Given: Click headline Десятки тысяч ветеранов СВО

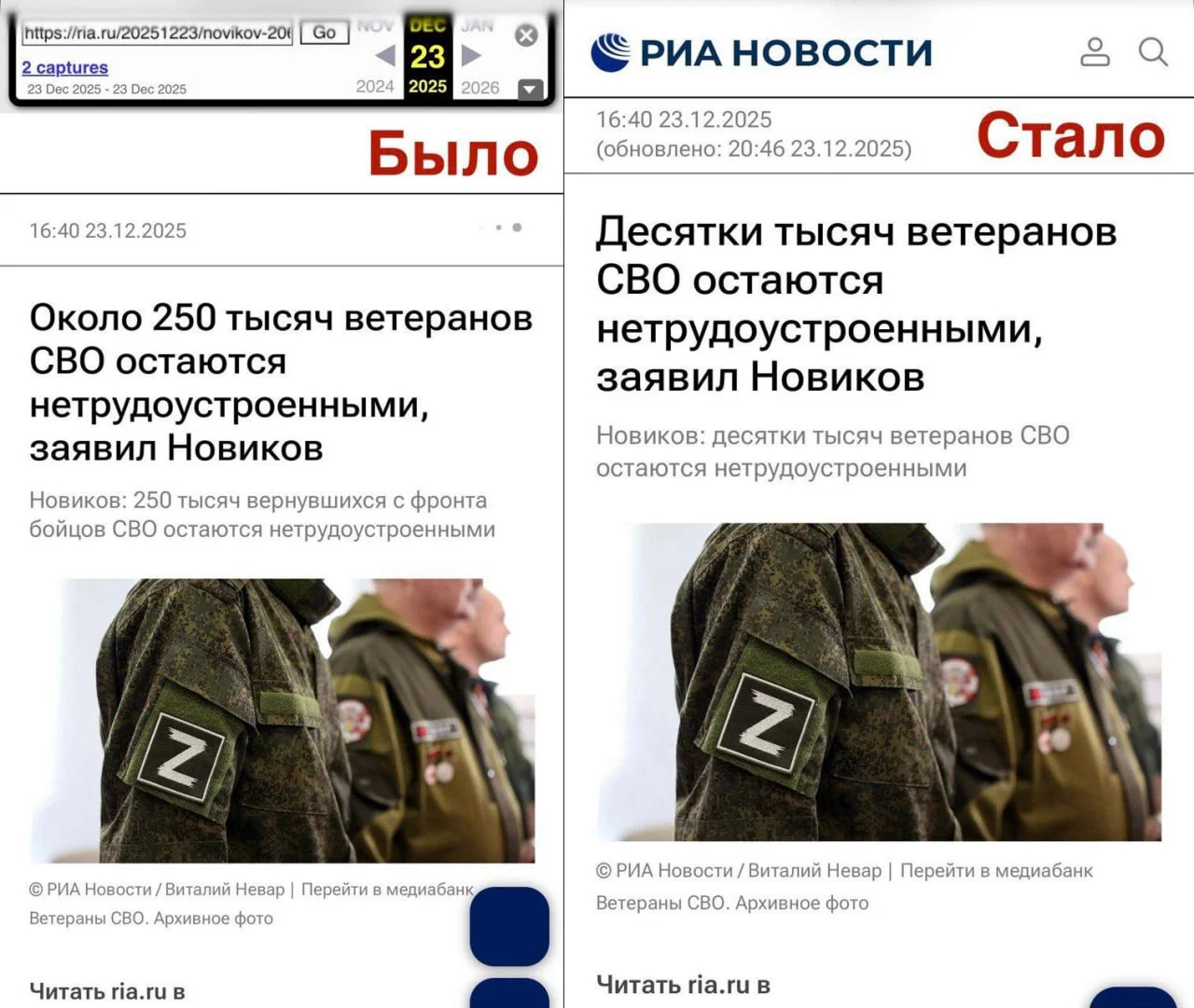Looking at the screenshot, I should [856, 304].
